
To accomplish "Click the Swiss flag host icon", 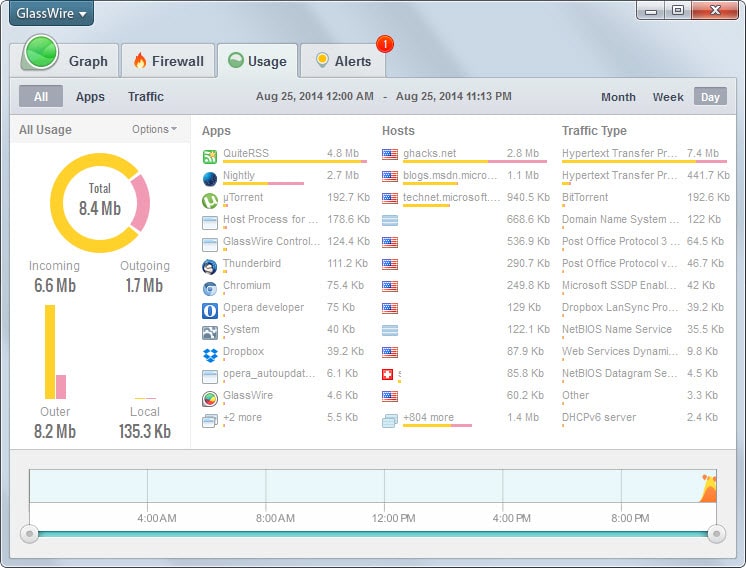I will click(388, 374).
